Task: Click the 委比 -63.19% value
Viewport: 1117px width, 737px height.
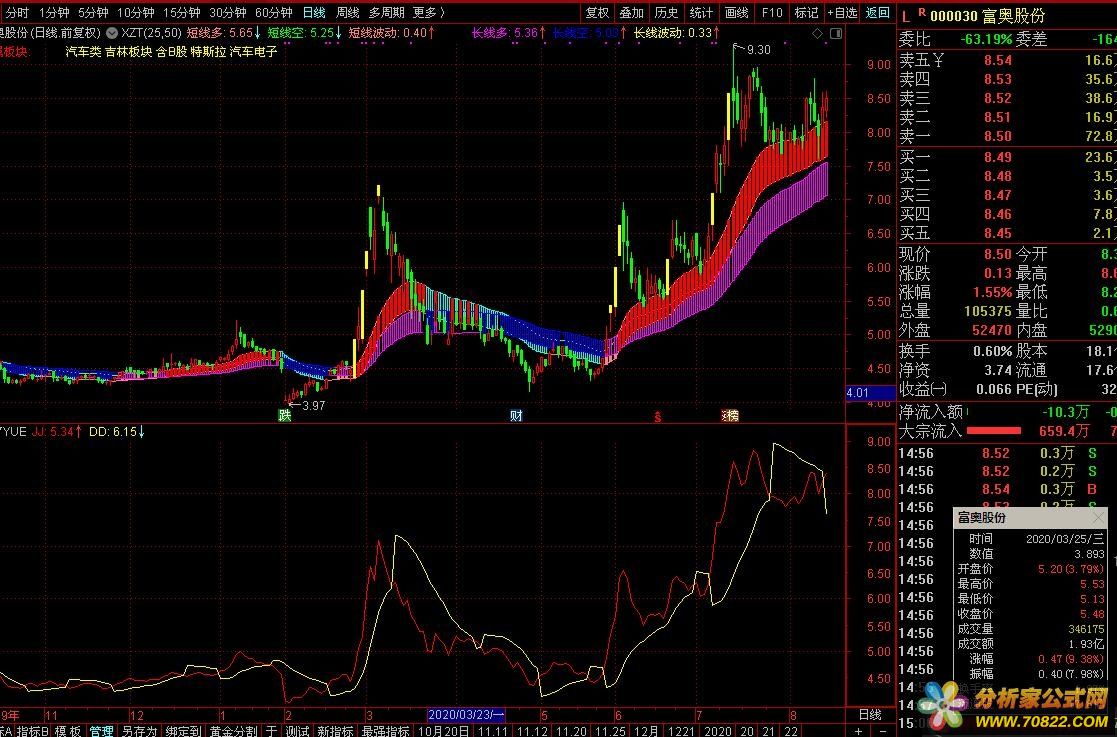Action: click(x=986, y=39)
